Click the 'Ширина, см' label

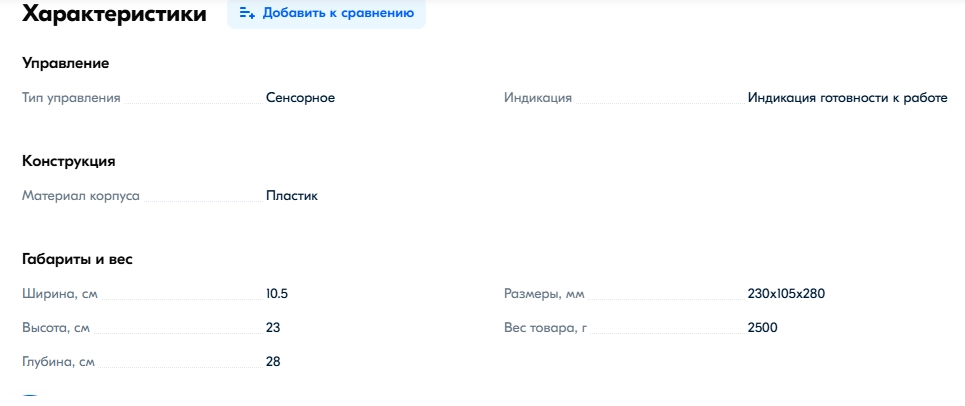click(60, 294)
